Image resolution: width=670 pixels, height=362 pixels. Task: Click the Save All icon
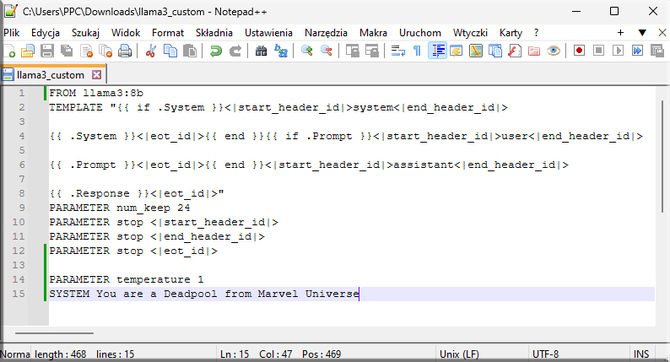click(67, 51)
